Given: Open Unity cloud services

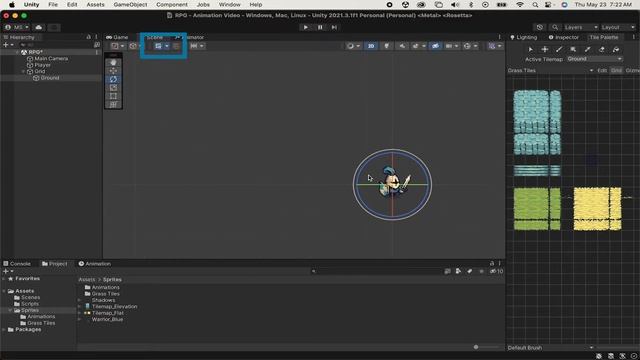Looking at the screenshot, I should pyautogui.click(x=39, y=27).
